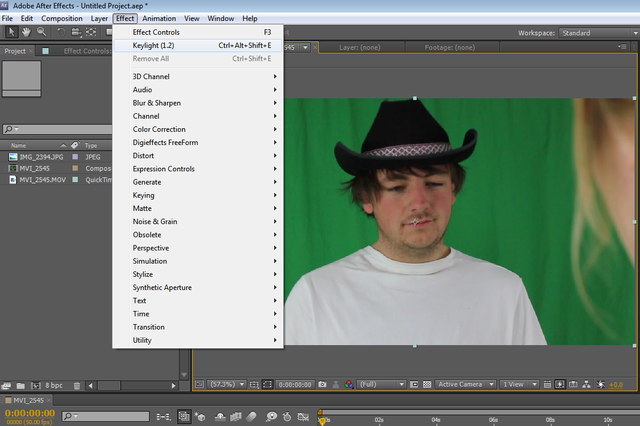The width and height of the screenshot is (640, 426).
Task: Select the MVI_2545 timeline tab
Action: point(28,400)
